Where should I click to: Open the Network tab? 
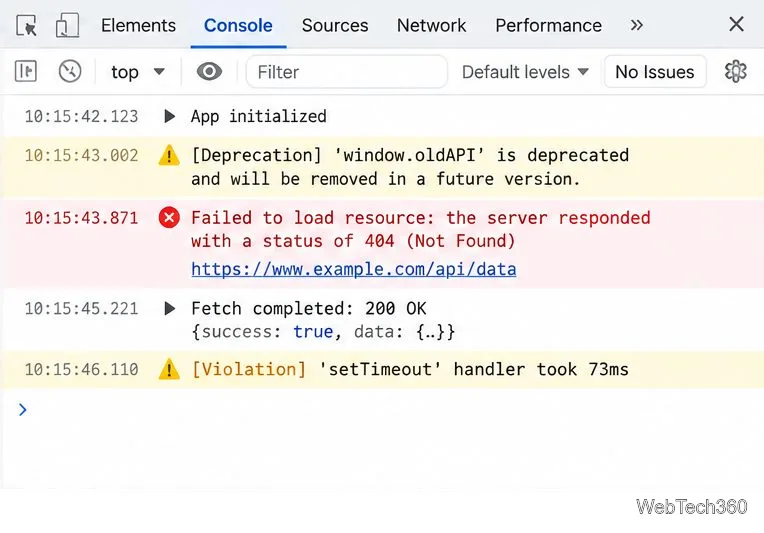tap(431, 25)
